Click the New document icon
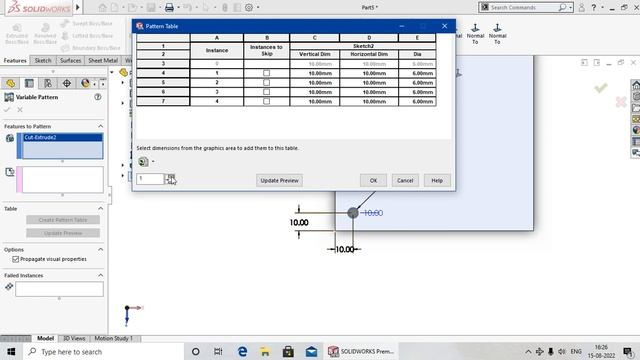 [115, 7]
